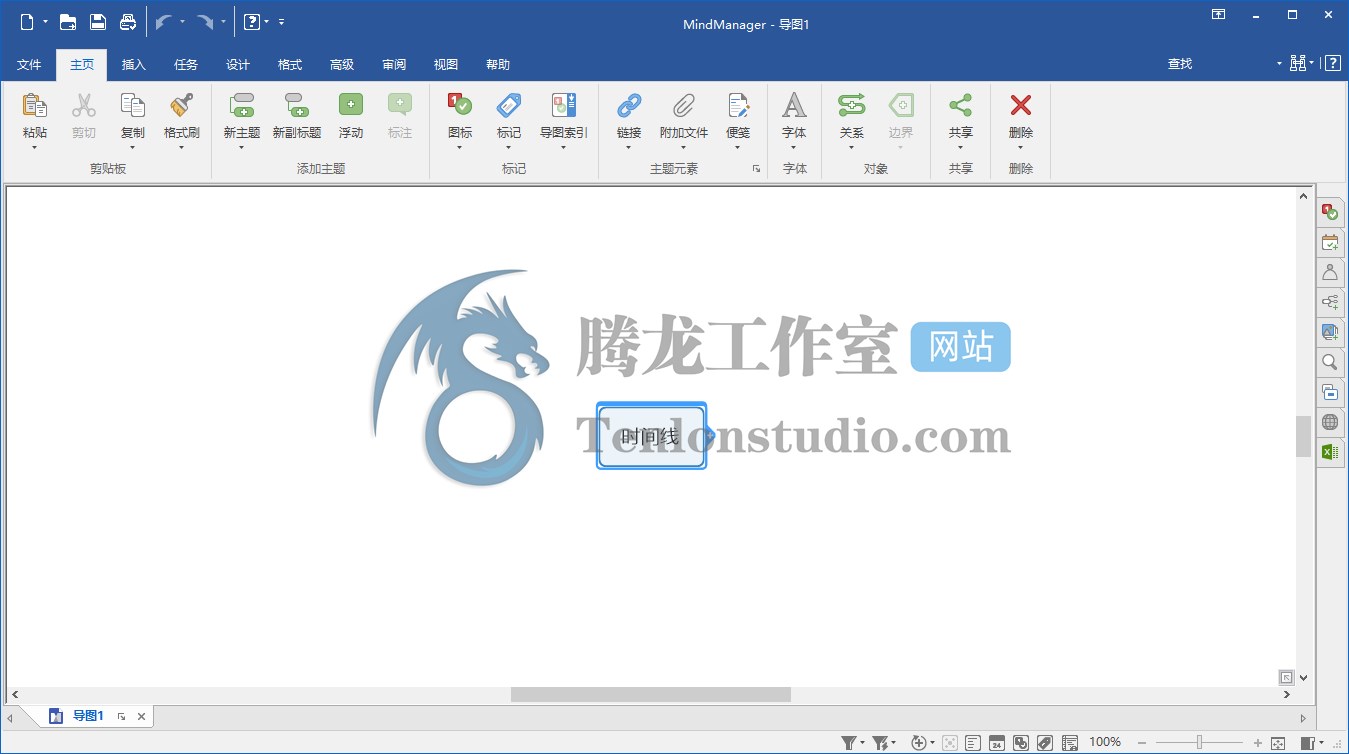Open the 文件 file menu

29,64
